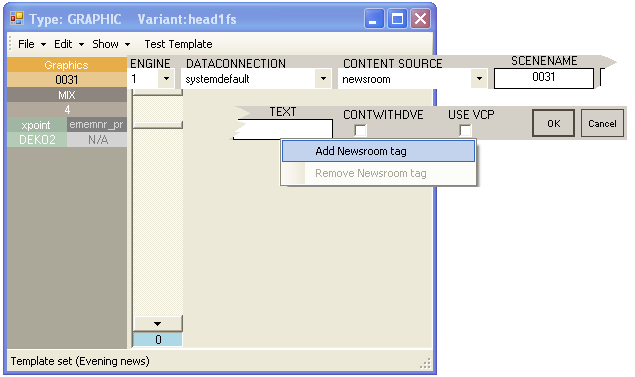
Task: Enable the CONTWITHDVE checkbox
Action: click(360, 130)
